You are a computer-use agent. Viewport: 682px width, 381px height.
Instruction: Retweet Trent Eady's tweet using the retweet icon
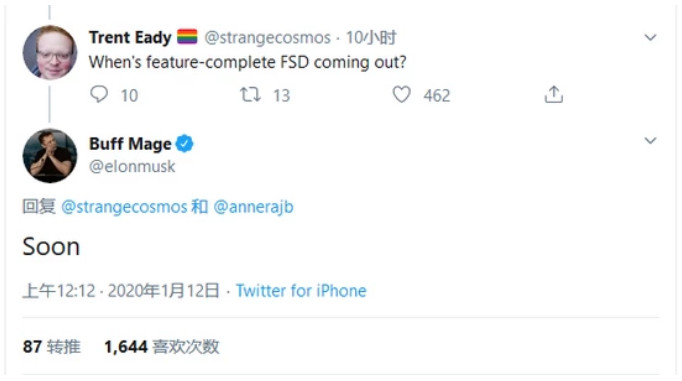251,94
